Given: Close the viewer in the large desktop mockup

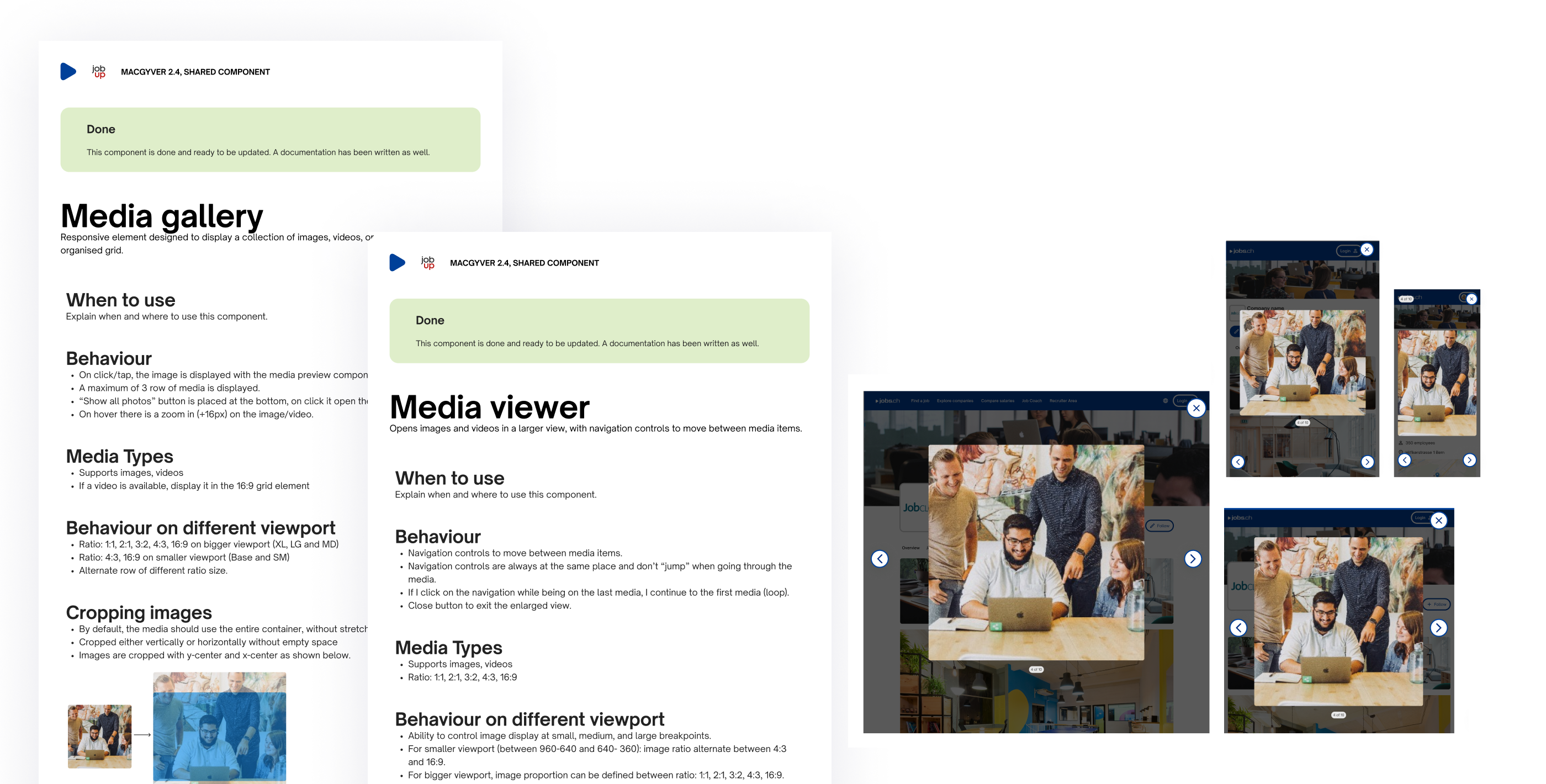Looking at the screenshot, I should [1196, 408].
